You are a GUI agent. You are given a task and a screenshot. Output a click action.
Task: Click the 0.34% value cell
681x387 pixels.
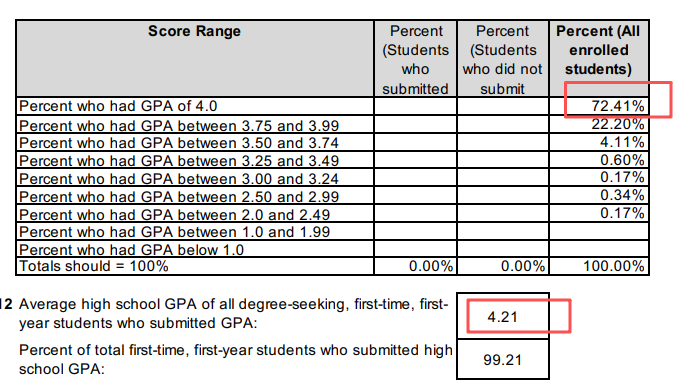(x=599, y=196)
